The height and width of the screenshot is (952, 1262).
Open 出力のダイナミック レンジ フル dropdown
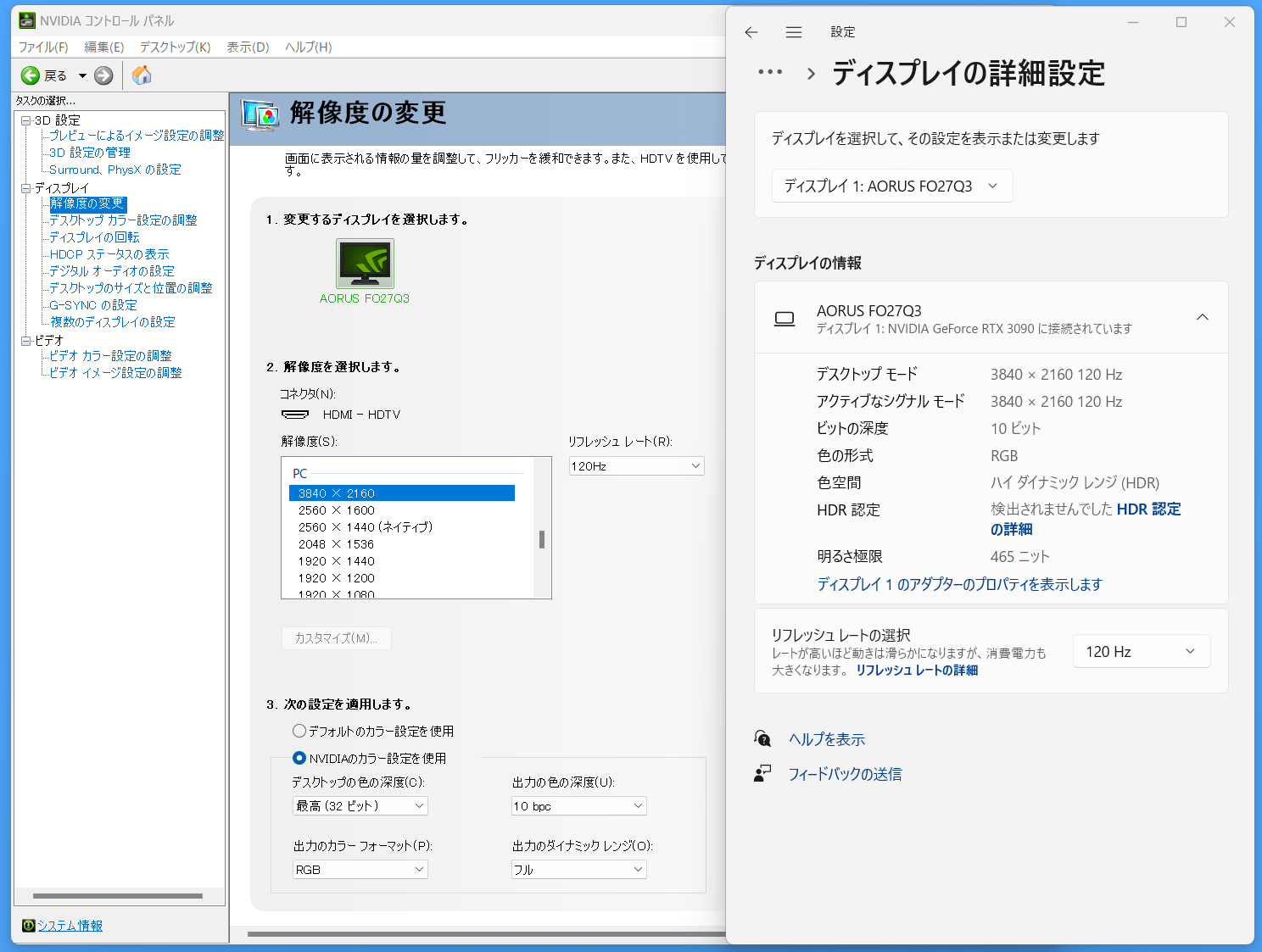pyautogui.click(x=579, y=870)
